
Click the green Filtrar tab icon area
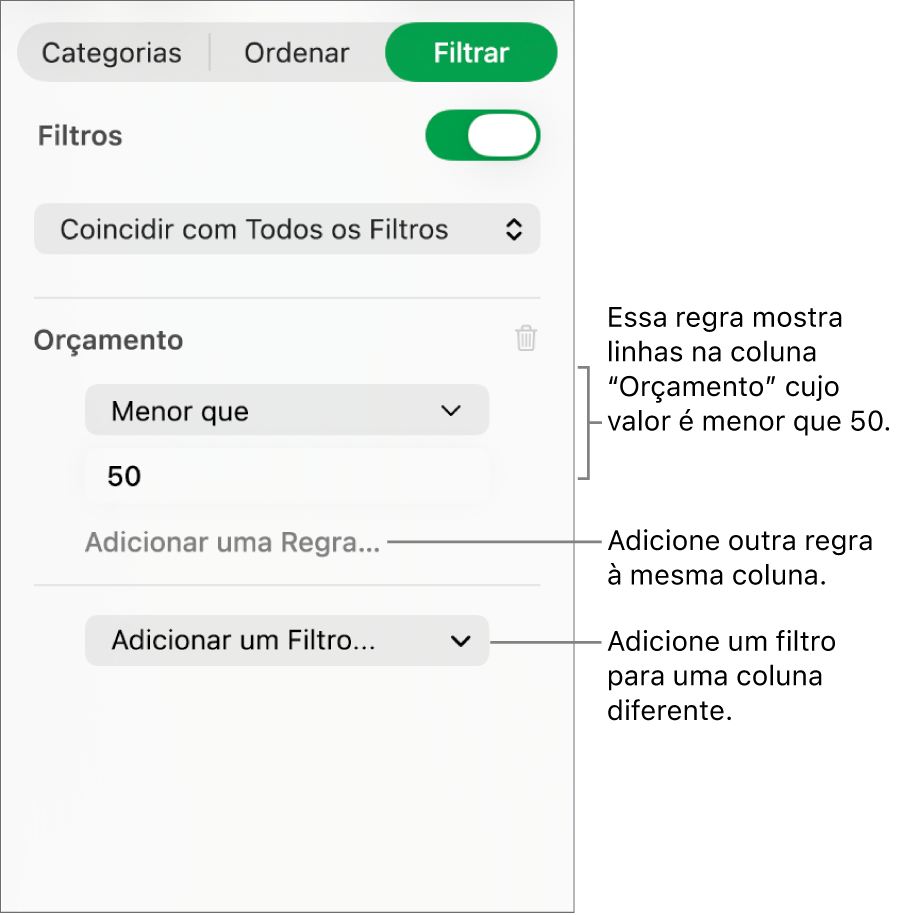tap(470, 52)
